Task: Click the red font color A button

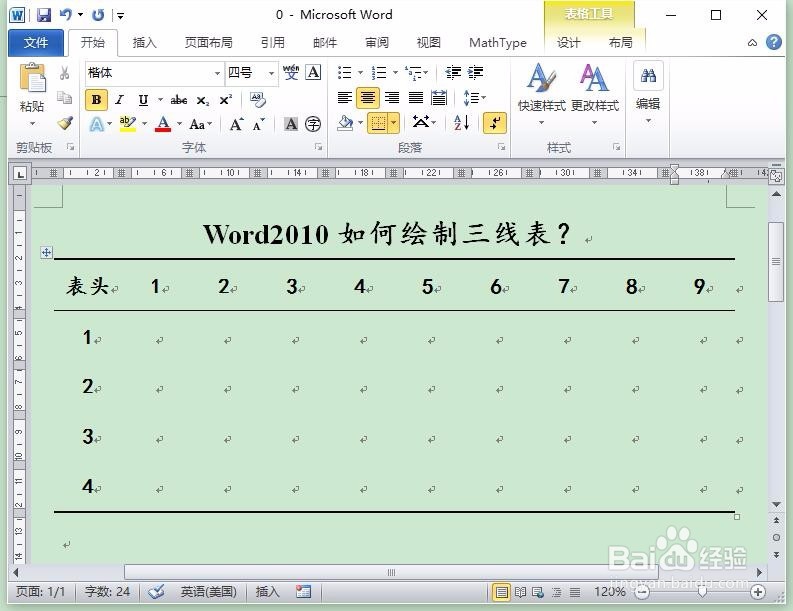Action: (x=163, y=123)
